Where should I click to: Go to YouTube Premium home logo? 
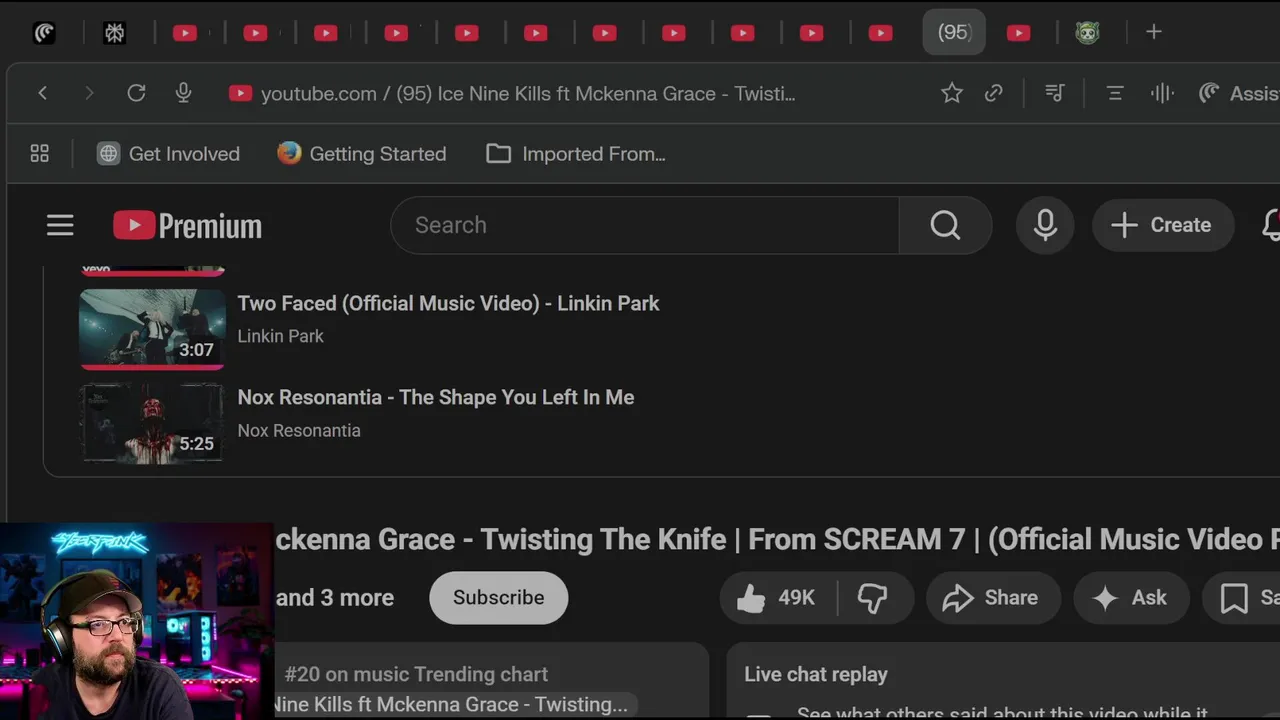coord(187,225)
